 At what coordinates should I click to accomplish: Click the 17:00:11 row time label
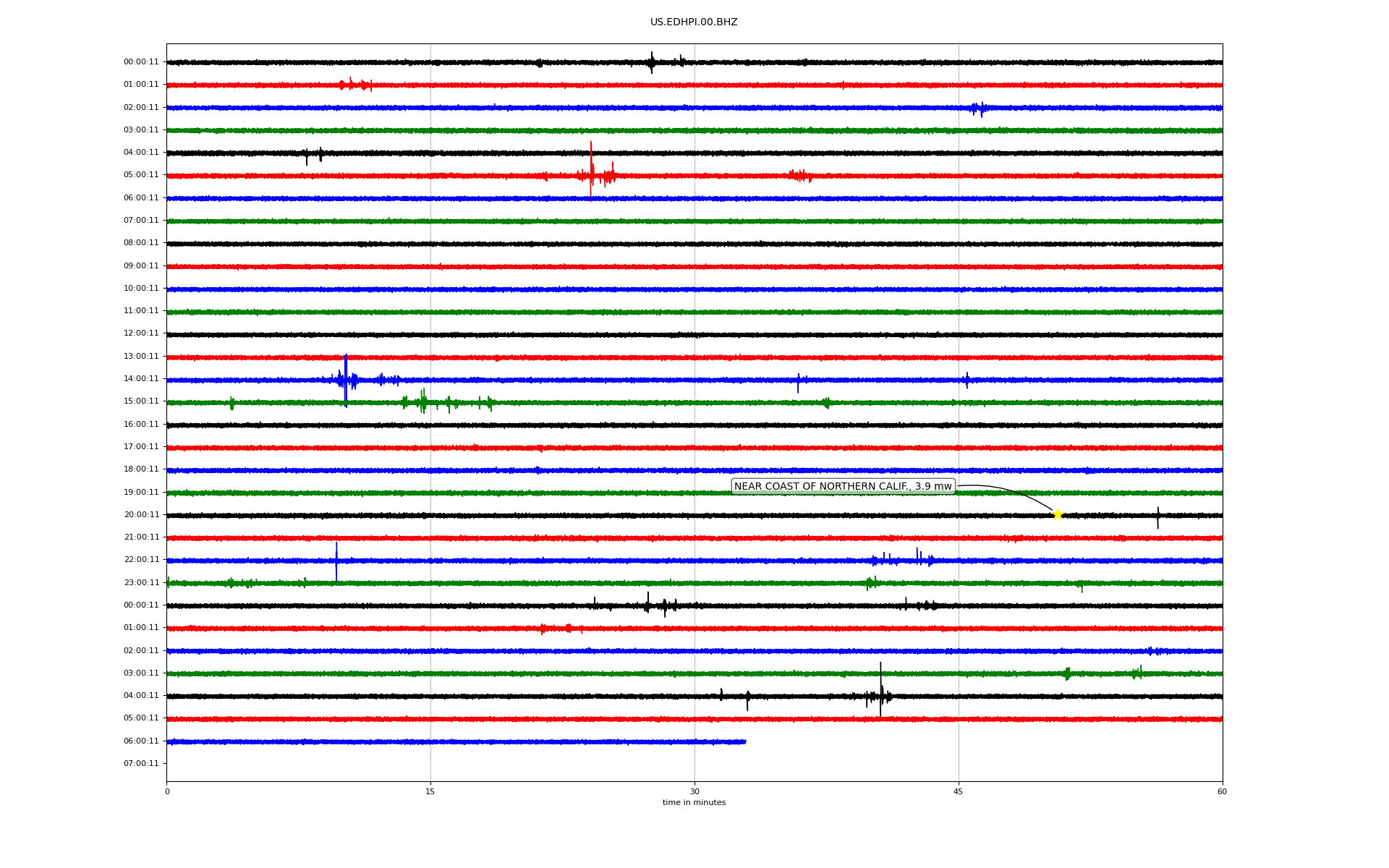(x=141, y=447)
